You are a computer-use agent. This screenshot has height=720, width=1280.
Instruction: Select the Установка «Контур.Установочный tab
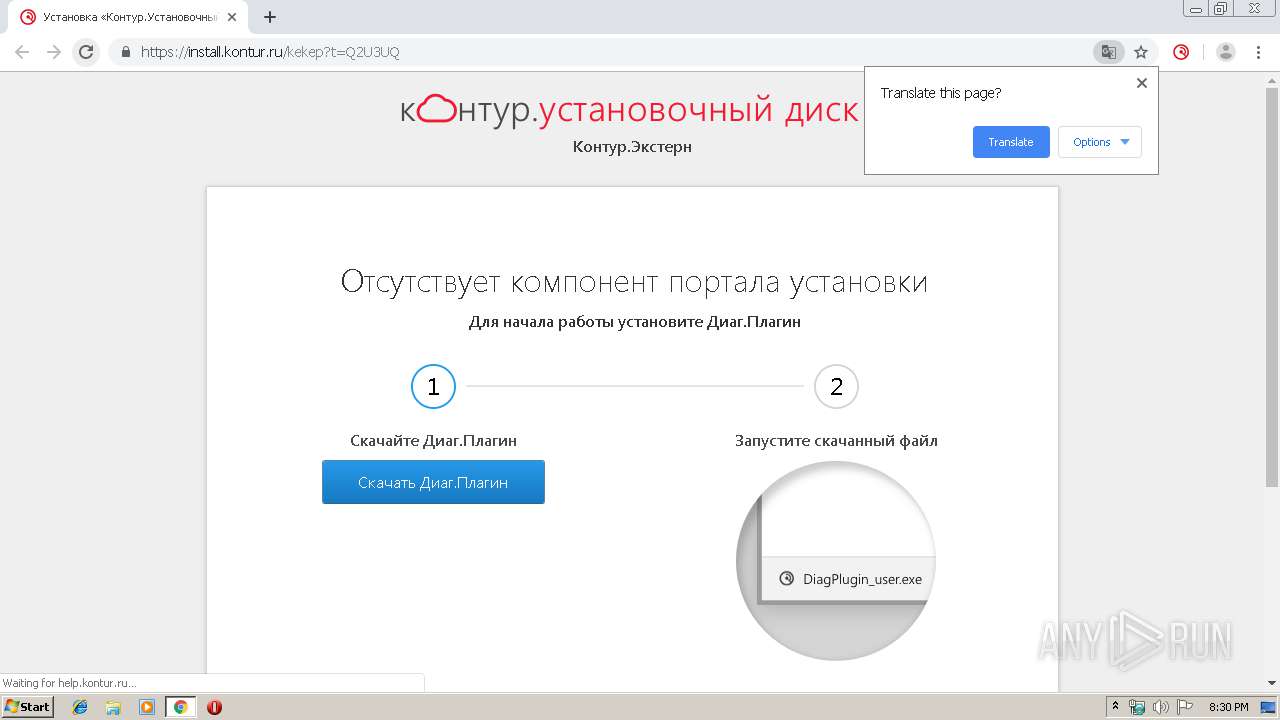(x=128, y=17)
